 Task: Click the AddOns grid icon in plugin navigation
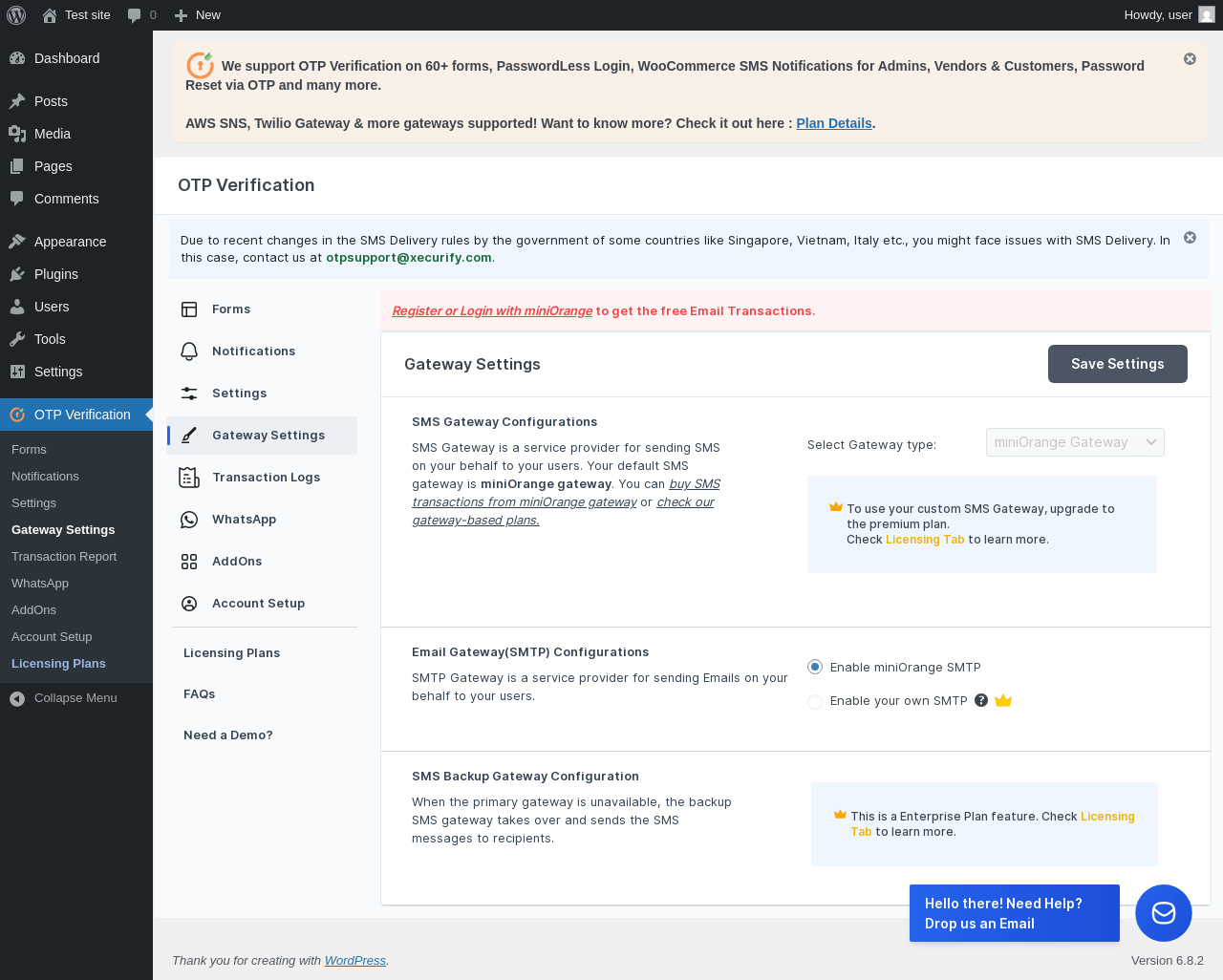tap(189, 562)
